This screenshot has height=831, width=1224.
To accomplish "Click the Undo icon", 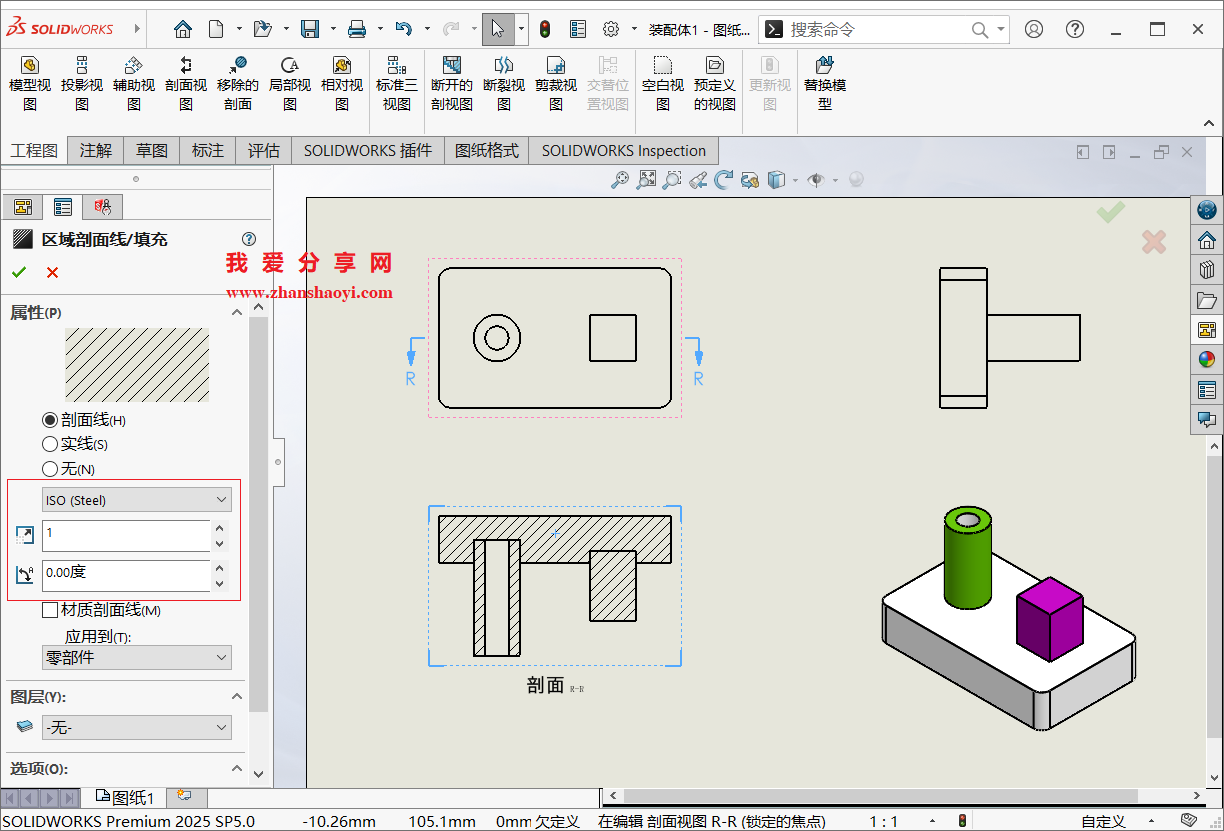I will coord(404,29).
